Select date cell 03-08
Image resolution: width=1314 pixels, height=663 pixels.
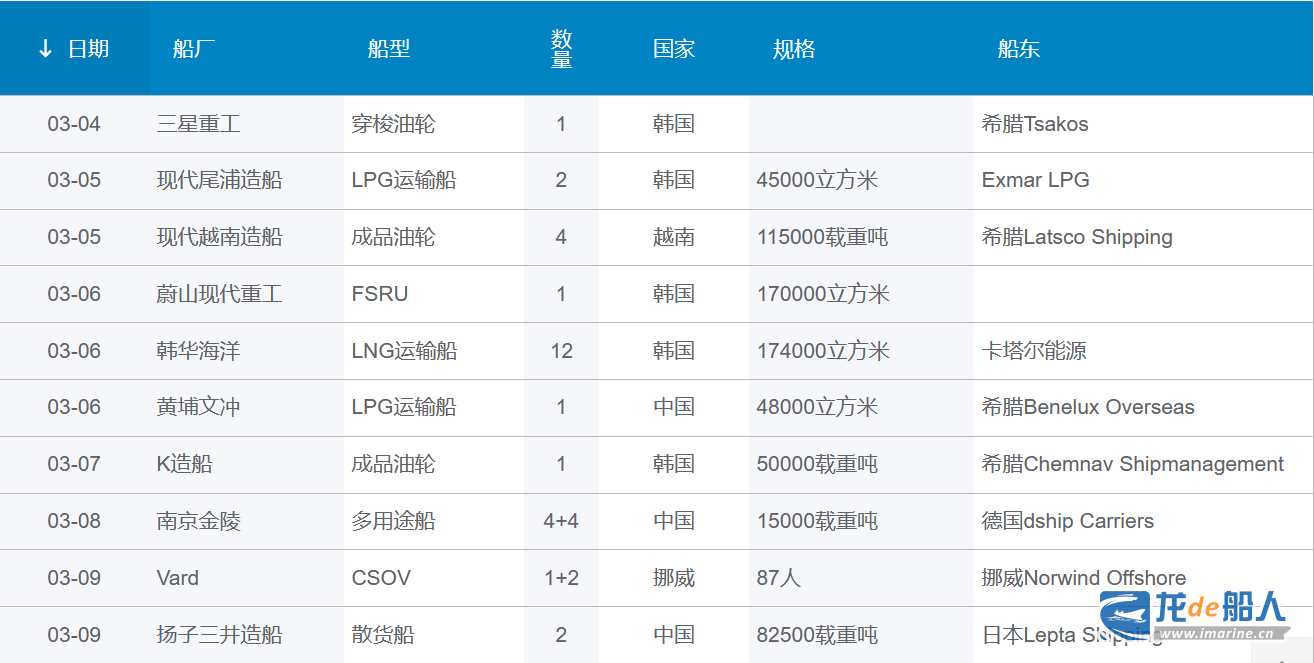pyautogui.click(x=74, y=521)
